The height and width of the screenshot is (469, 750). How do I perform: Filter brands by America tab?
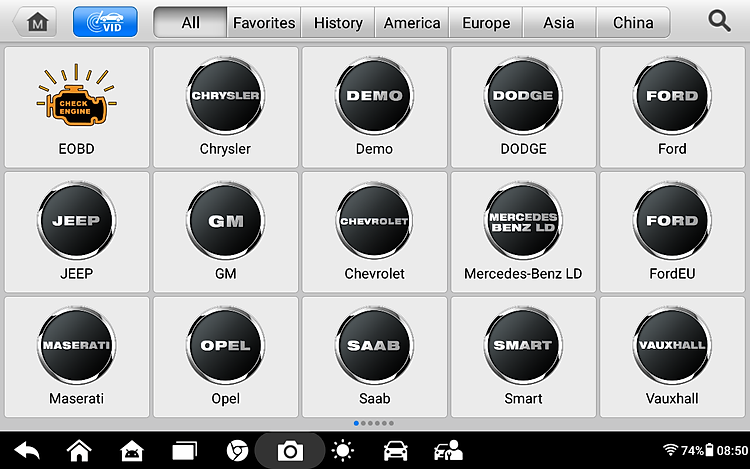(x=412, y=22)
